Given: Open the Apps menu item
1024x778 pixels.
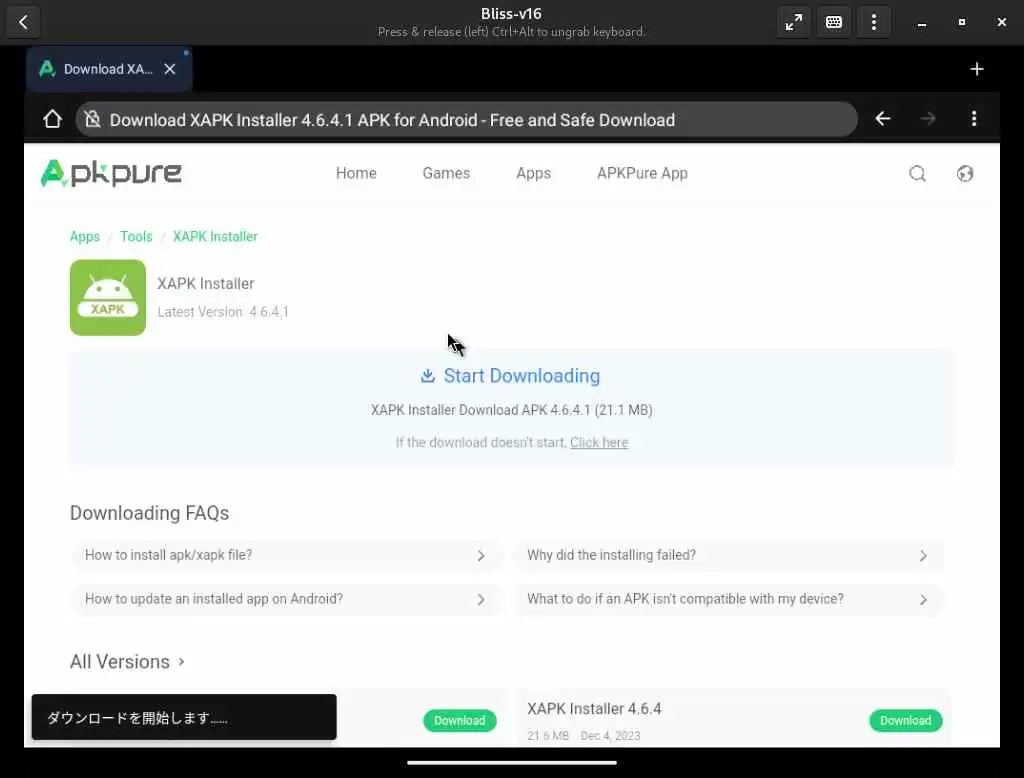Looking at the screenshot, I should coord(534,173).
